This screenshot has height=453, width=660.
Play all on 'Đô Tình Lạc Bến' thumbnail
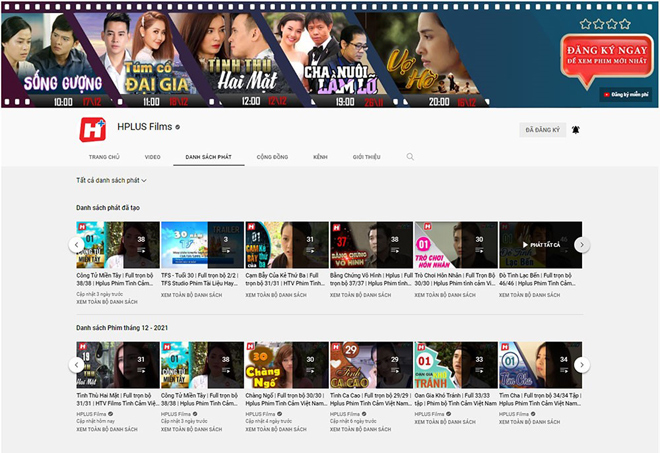point(540,245)
